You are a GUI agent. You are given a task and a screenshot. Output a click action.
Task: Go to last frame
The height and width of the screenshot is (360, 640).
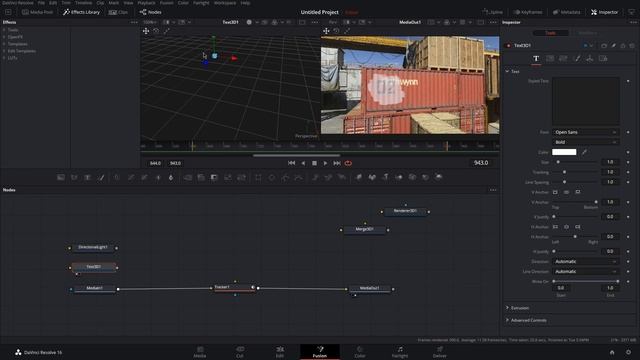coord(337,163)
